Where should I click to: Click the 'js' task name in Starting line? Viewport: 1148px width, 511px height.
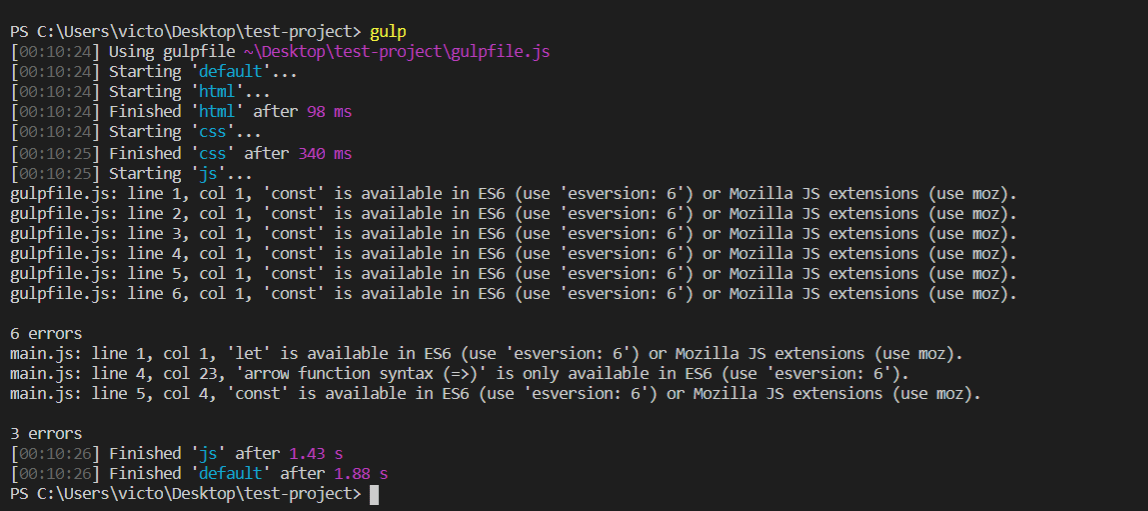(x=209, y=174)
